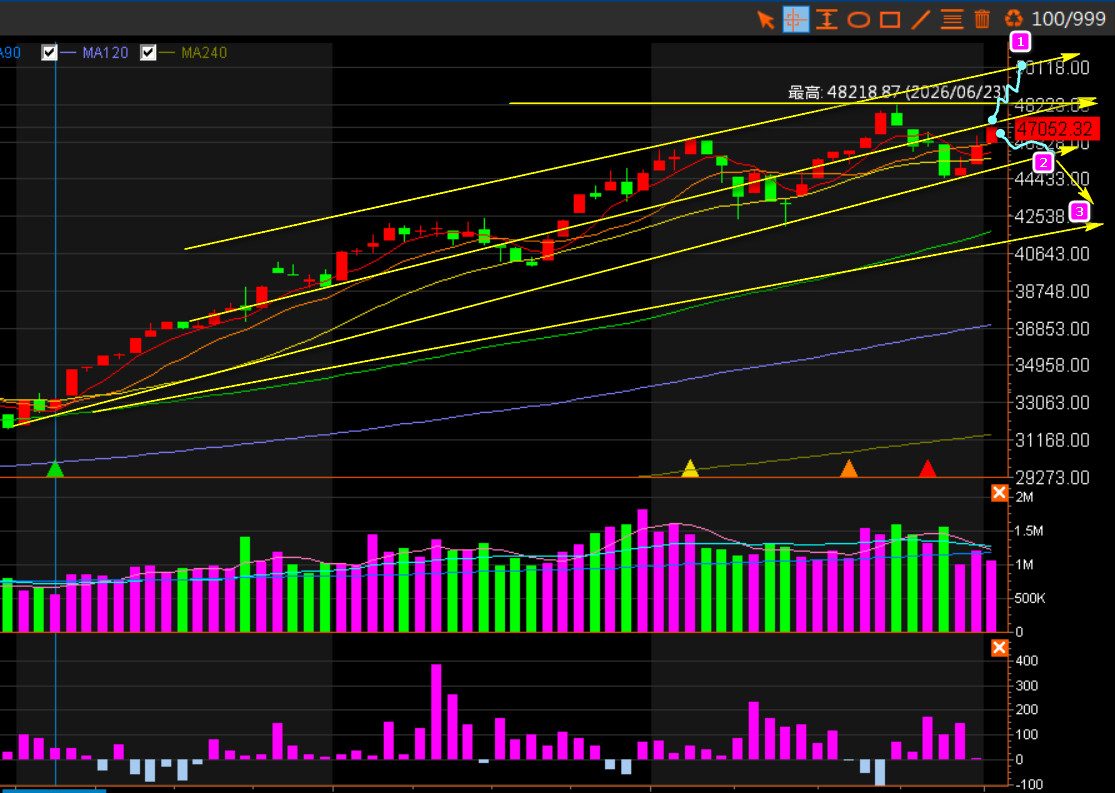Click the 1M volume axis label
The width and height of the screenshot is (1115, 793).
point(1024,565)
